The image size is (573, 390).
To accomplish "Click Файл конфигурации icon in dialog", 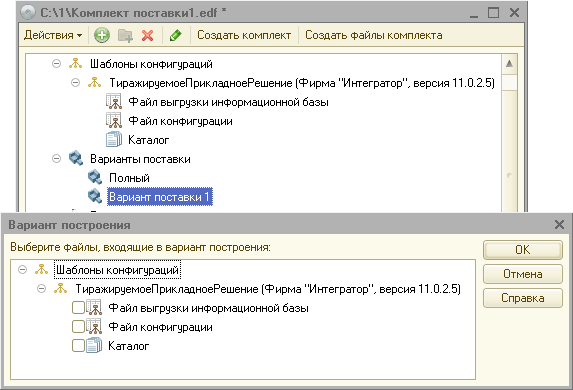I will [94, 326].
